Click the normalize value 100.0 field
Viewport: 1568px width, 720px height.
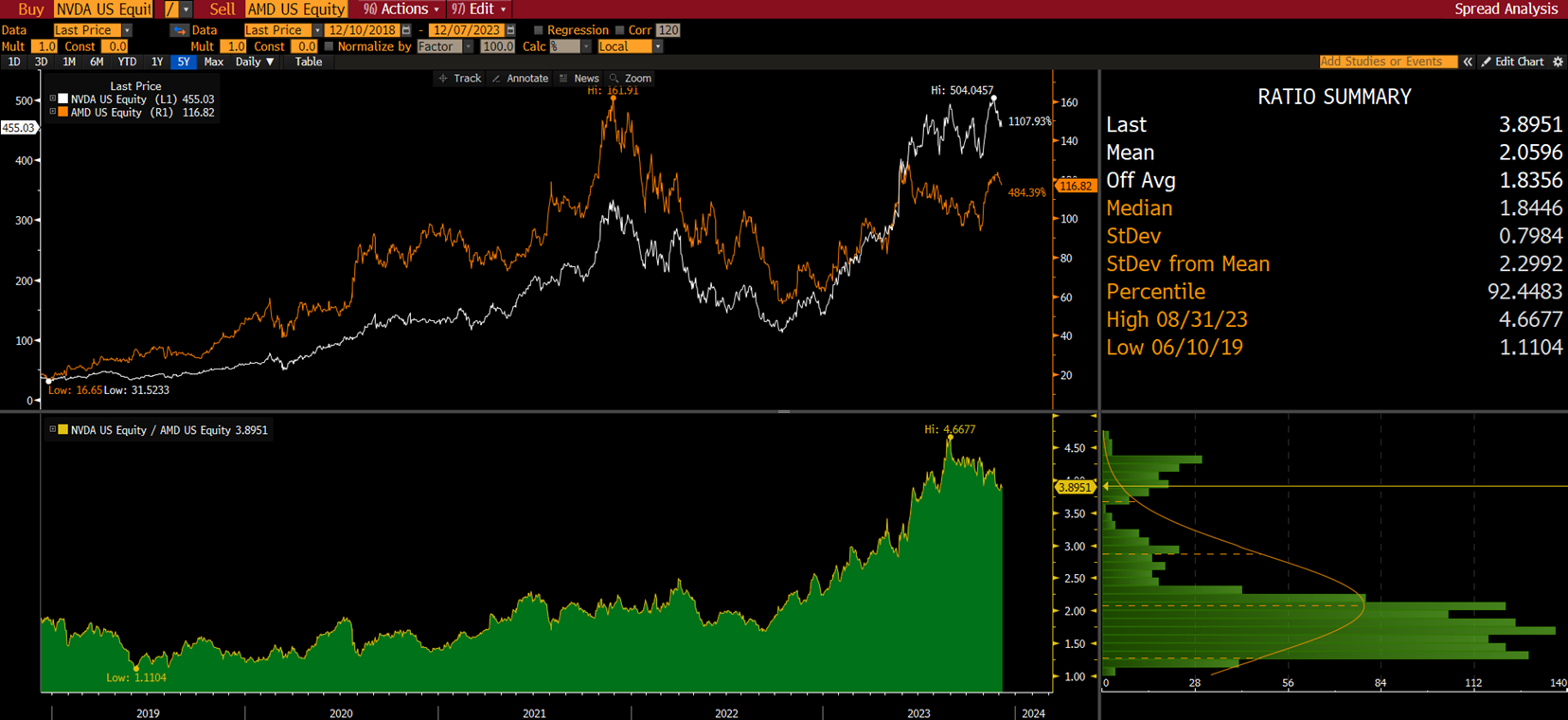pos(497,46)
